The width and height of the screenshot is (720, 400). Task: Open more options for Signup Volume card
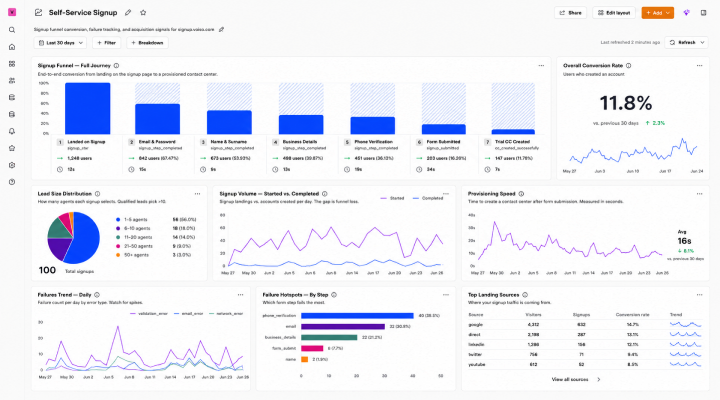tap(446, 194)
